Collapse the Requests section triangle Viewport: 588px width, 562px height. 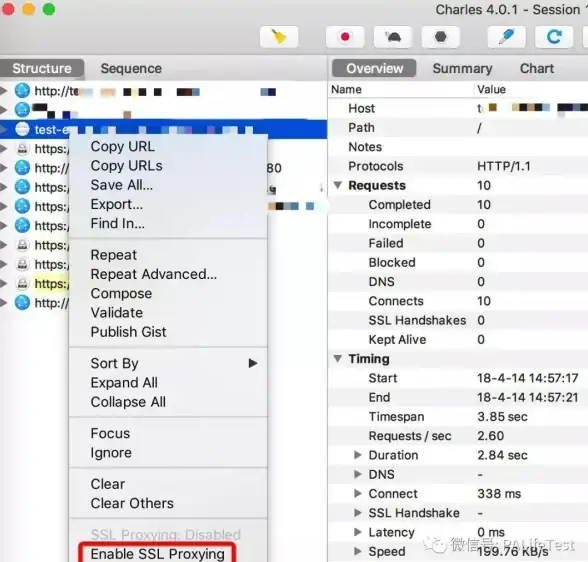[x=338, y=185]
